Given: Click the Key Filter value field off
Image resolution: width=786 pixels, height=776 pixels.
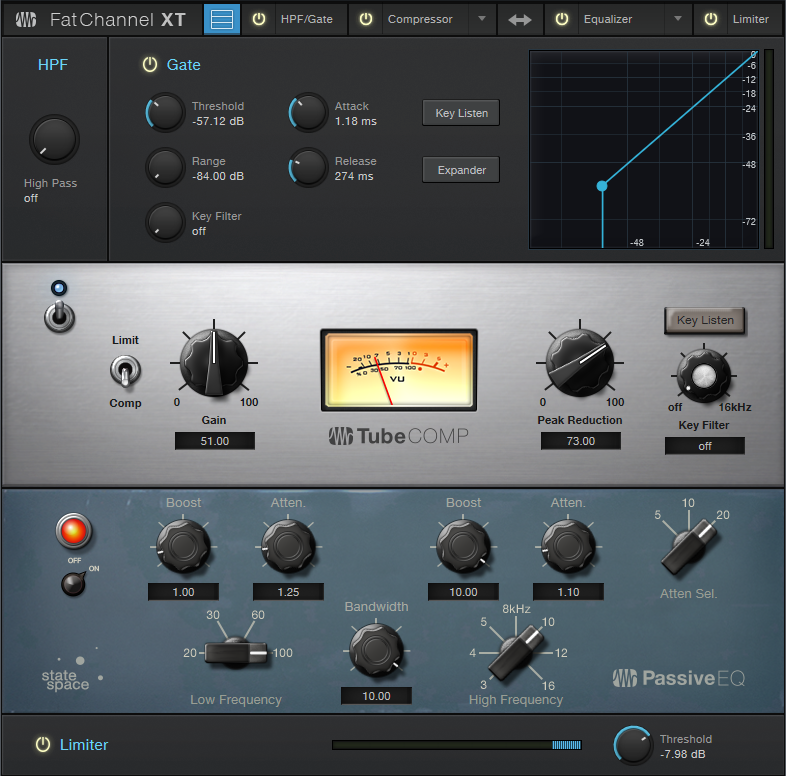Looking at the screenshot, I should (705, 446).
